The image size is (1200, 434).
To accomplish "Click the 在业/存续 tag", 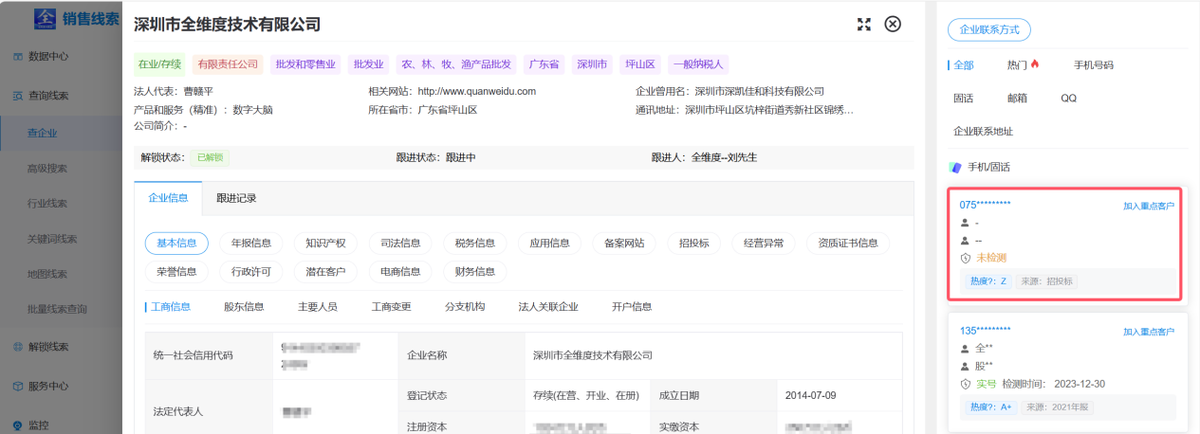I will coord(159,64).
